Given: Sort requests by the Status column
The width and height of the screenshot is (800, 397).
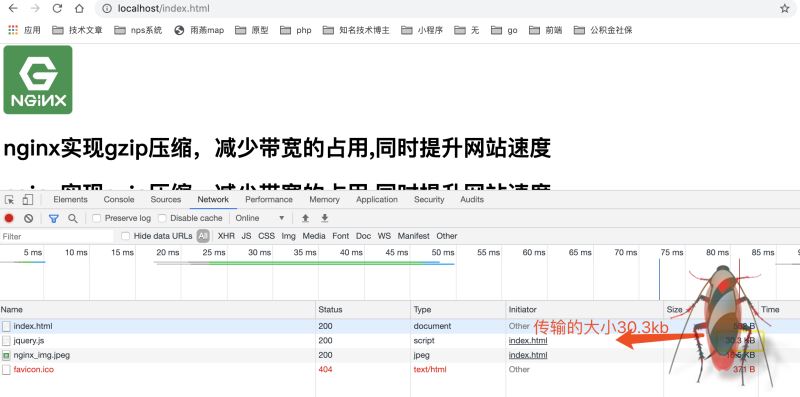Looking at the screenshot, I should click(x=363, y=310).
